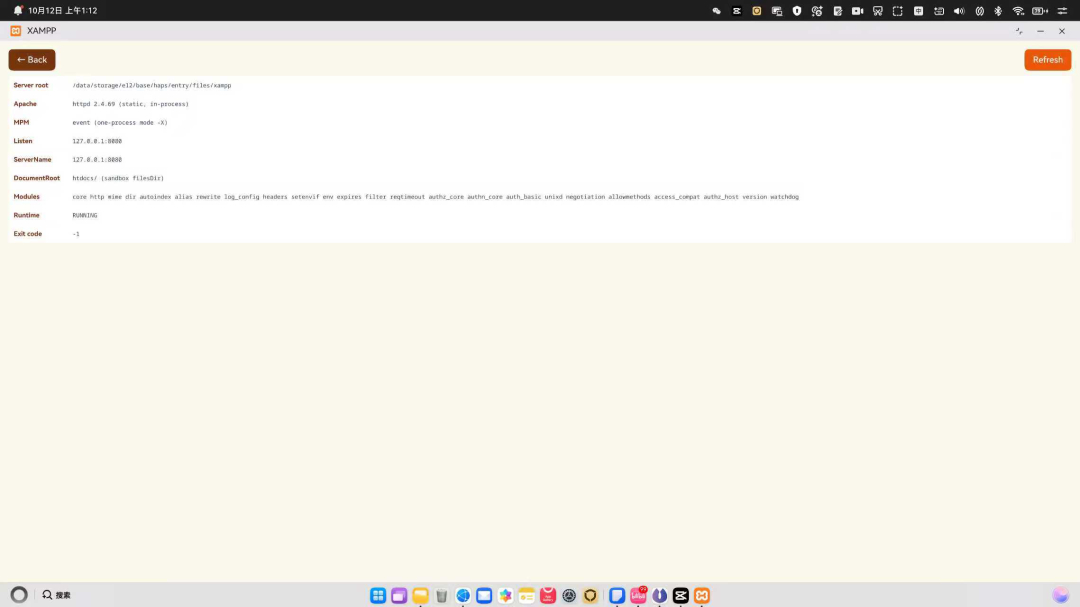This screenshot has height=607, width=1080.
Task: Open the bilibili app with the 99 badge
Action: pyautogui.click(x=638, y=595)
